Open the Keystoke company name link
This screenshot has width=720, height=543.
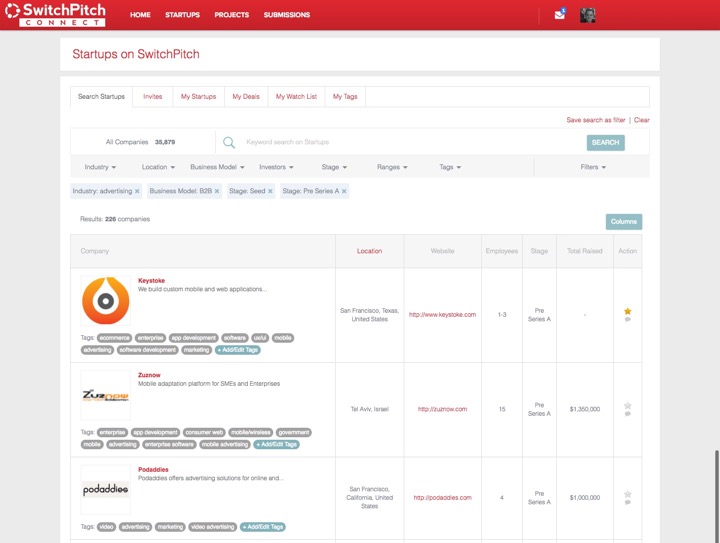point(152,280)
